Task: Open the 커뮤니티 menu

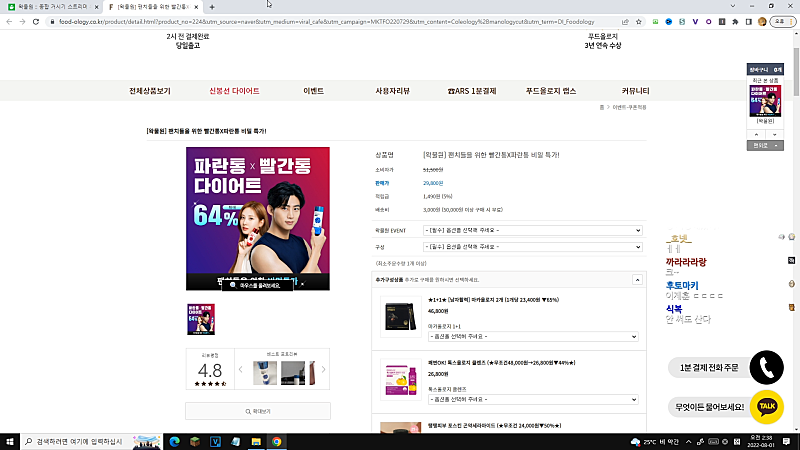Action: tap(635, 90)
